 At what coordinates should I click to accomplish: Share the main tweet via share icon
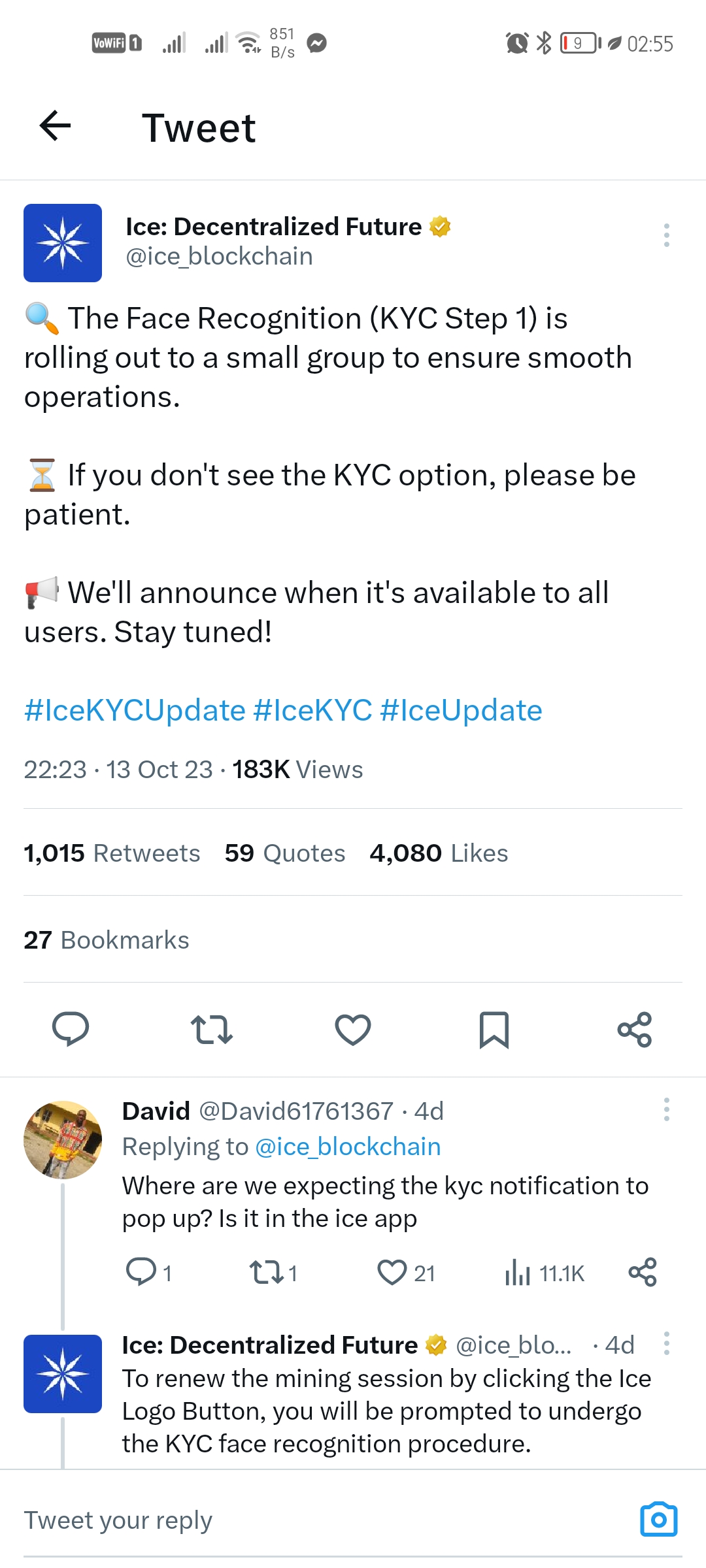click(634, 1029)
